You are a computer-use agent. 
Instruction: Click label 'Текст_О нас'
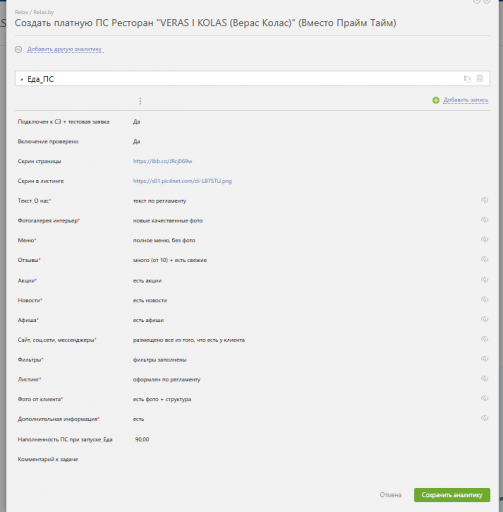33,201
